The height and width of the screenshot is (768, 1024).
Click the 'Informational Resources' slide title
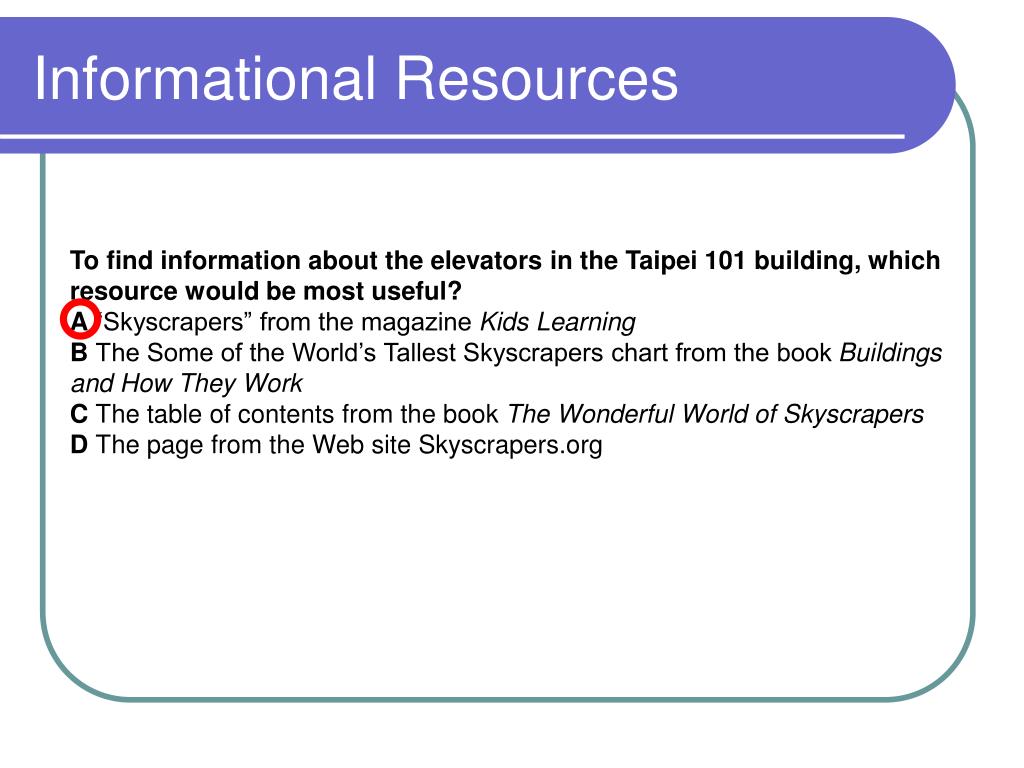point(356,78)
